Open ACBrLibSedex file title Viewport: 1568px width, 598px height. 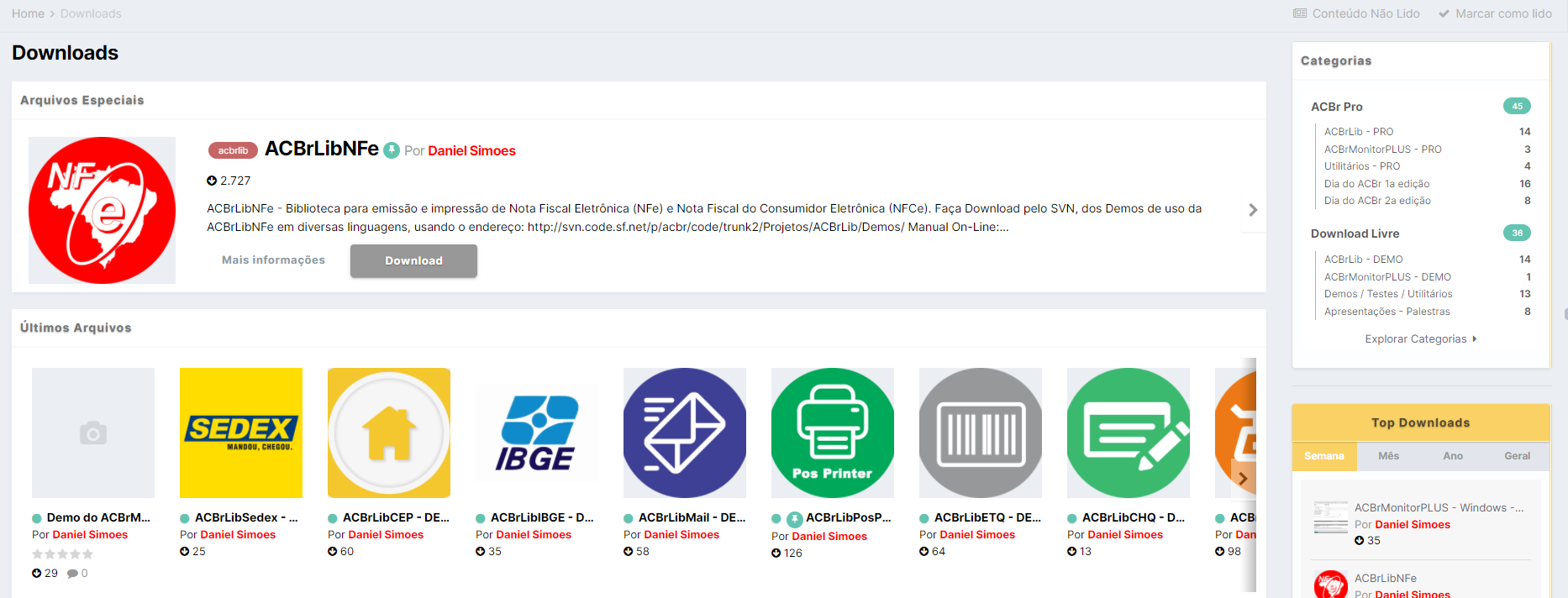click(246, 517)
